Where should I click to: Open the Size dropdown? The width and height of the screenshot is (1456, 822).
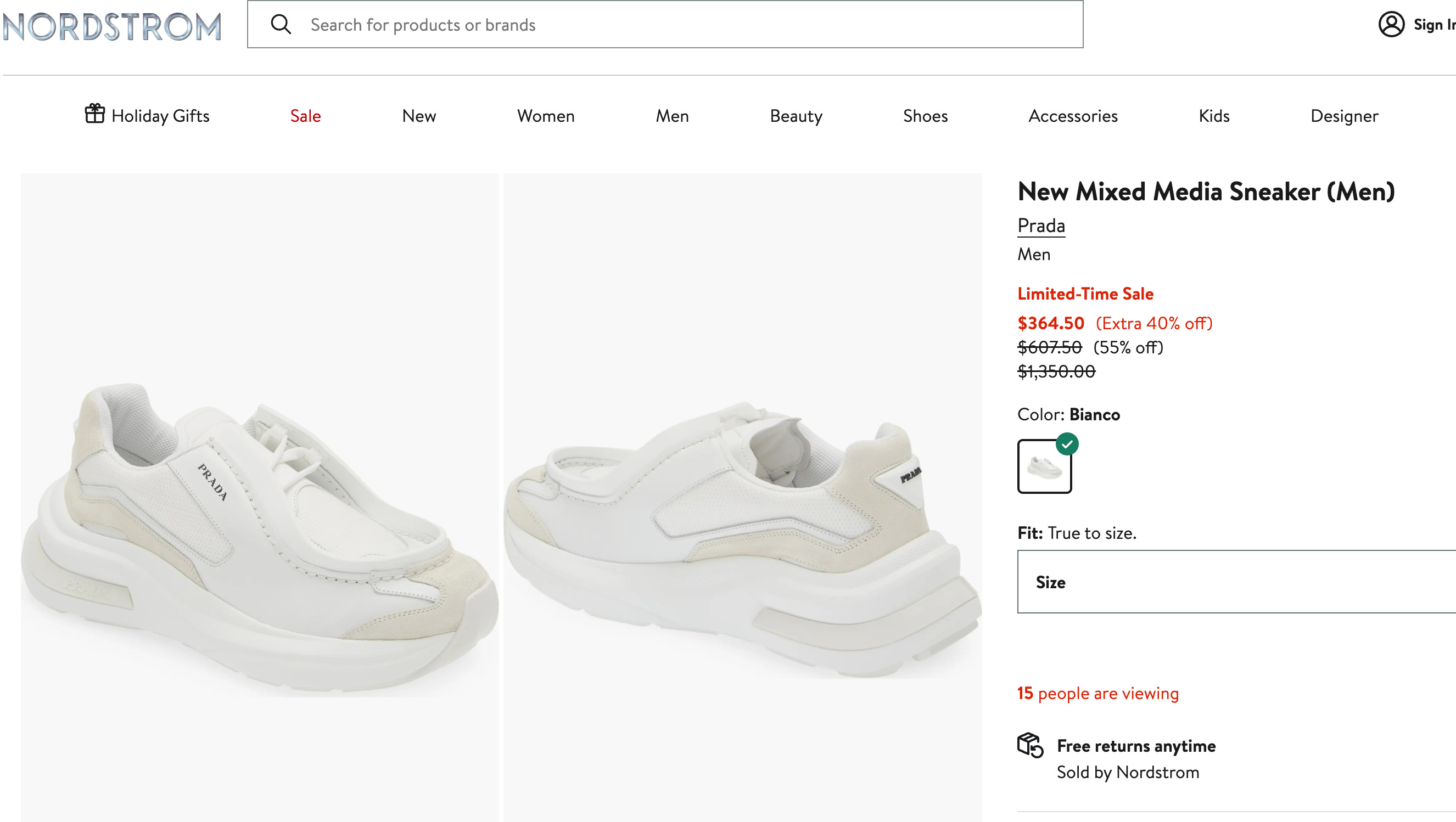click(1236, 582)
